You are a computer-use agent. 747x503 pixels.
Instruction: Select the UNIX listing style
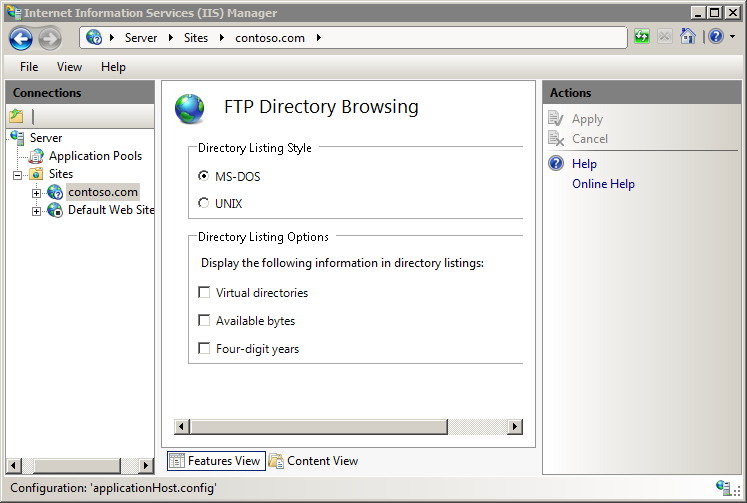click(x=203, y=203)
